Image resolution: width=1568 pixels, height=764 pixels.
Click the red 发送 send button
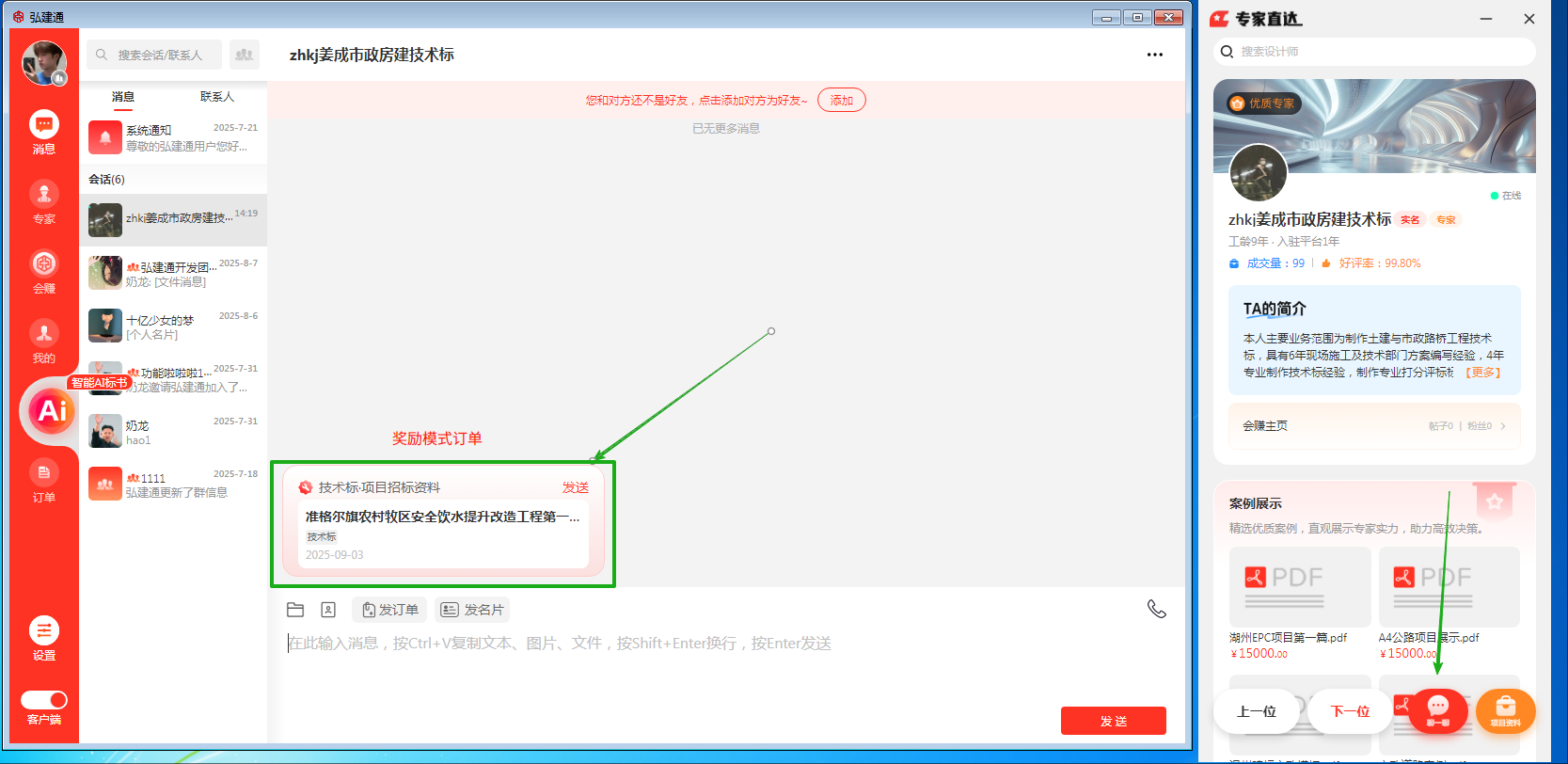1114,721
